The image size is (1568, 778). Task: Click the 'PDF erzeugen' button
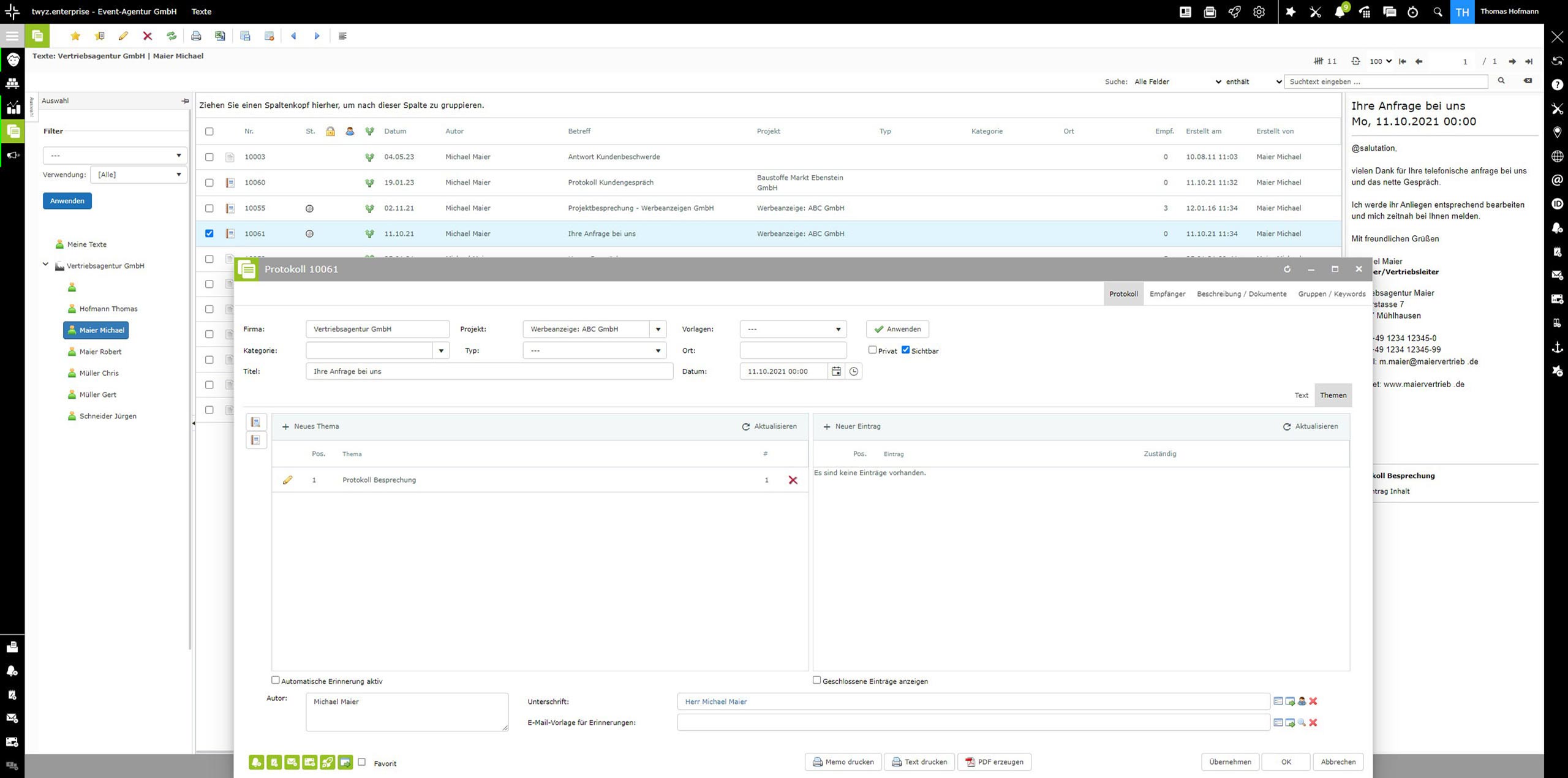click(x=994, y=761)
